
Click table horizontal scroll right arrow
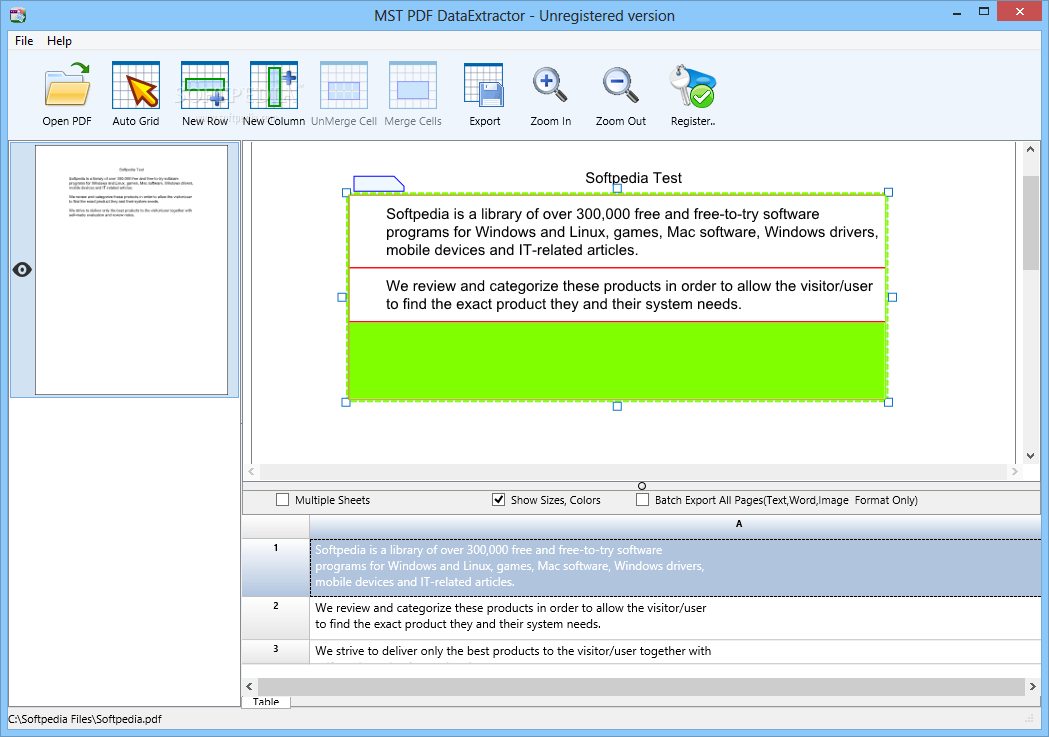tap(1033, 686)
